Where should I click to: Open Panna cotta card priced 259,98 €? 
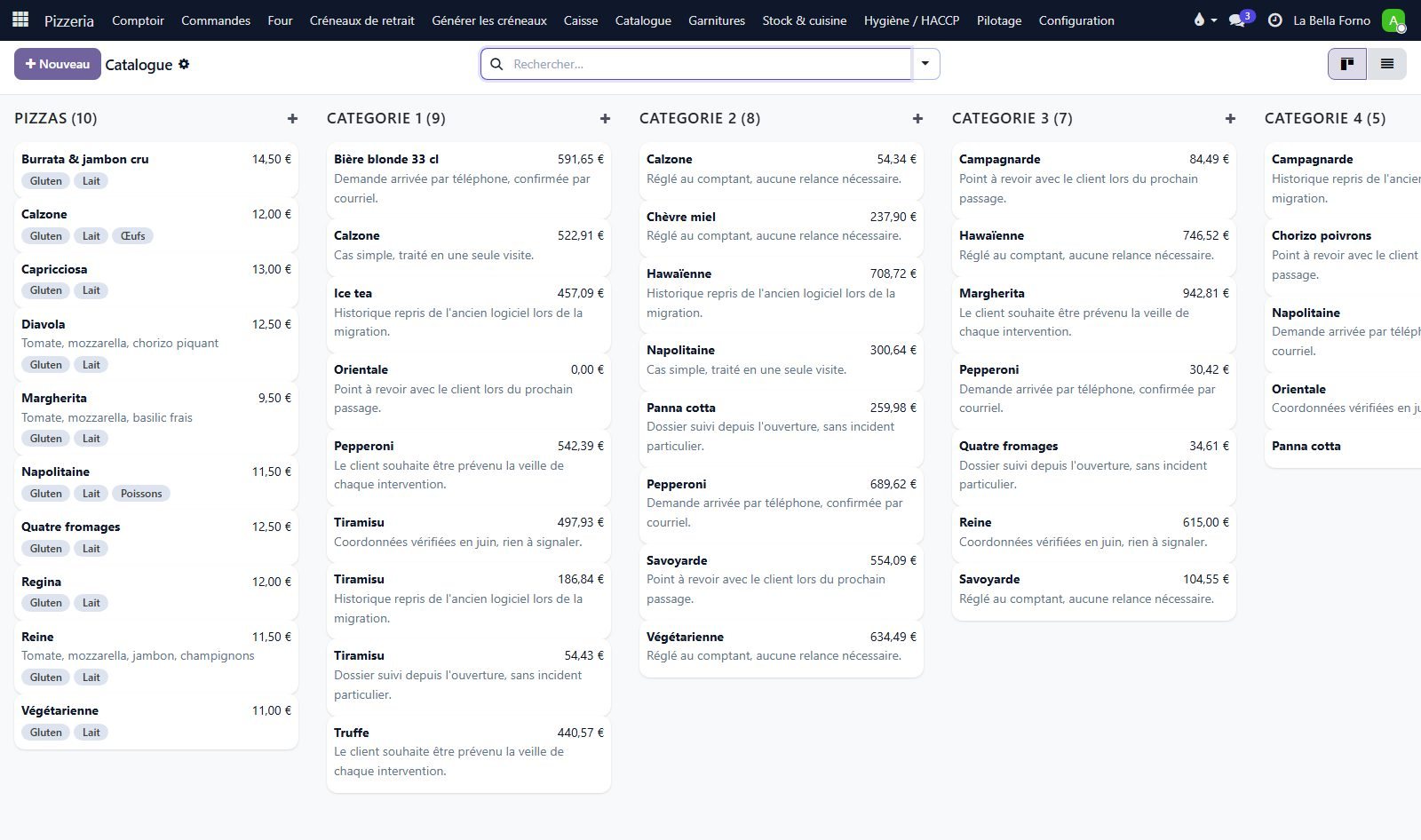782,428
